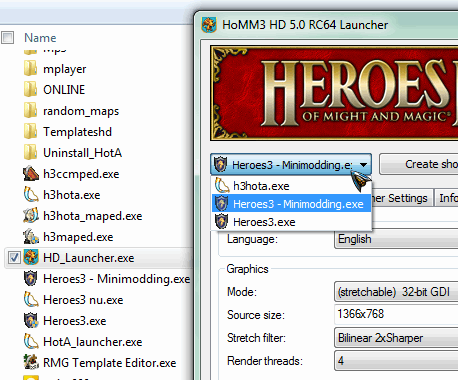Select HotA_launcher.exe file name

[x=93, y=342]
